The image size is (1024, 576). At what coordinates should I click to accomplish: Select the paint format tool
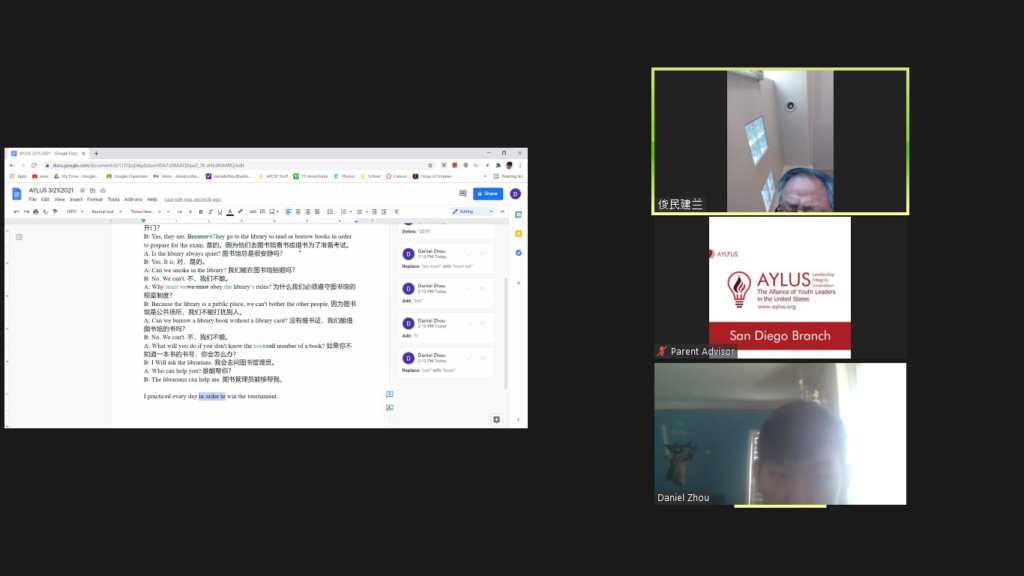(55, 212)
